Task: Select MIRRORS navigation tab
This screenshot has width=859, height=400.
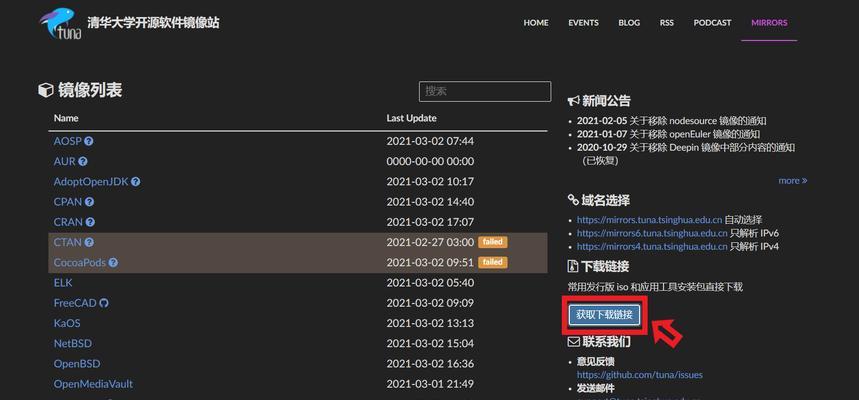Action: pyautogui.click(x=769, y=22)
